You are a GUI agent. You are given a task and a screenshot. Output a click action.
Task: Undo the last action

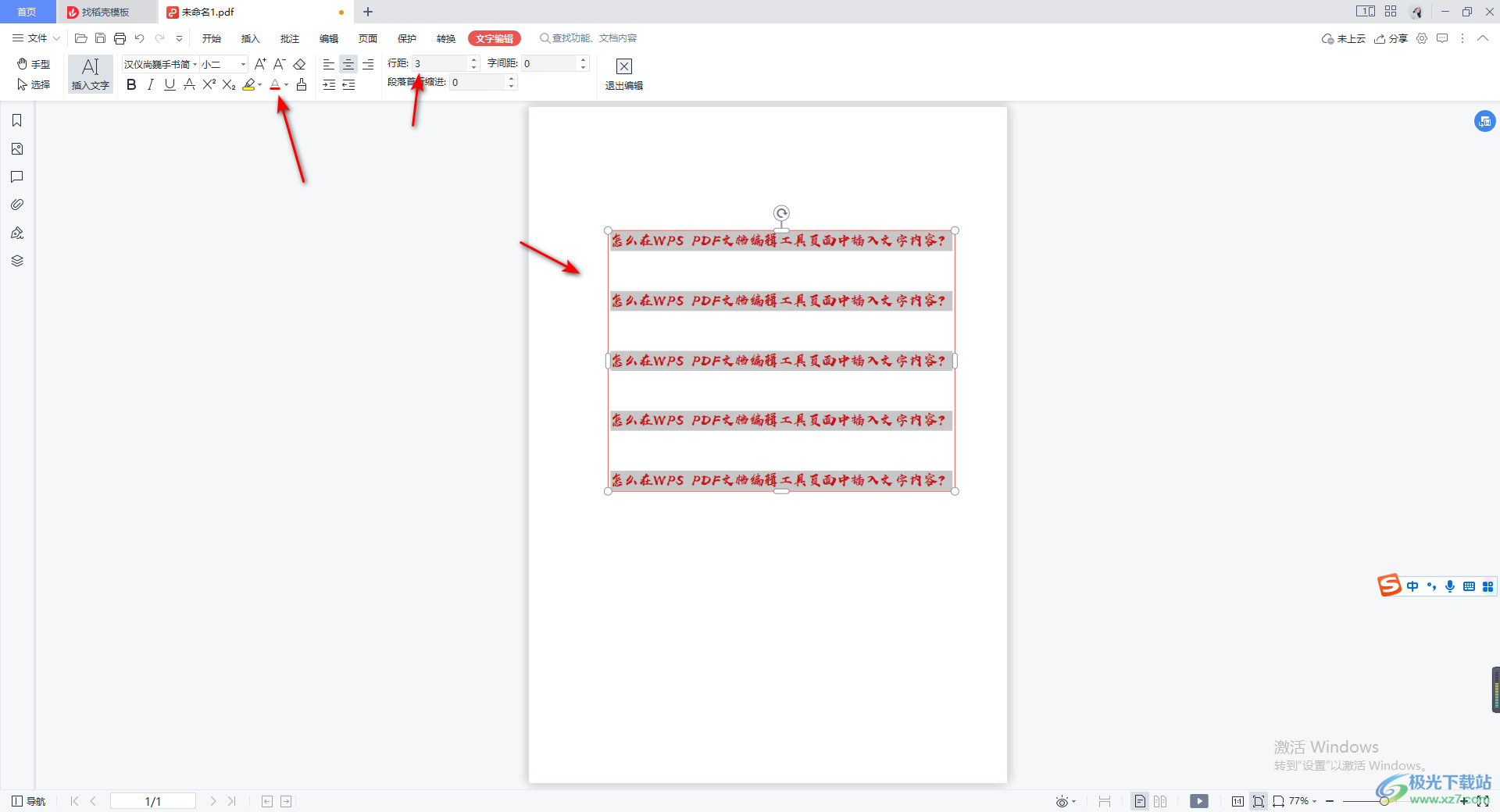(139, 38)
